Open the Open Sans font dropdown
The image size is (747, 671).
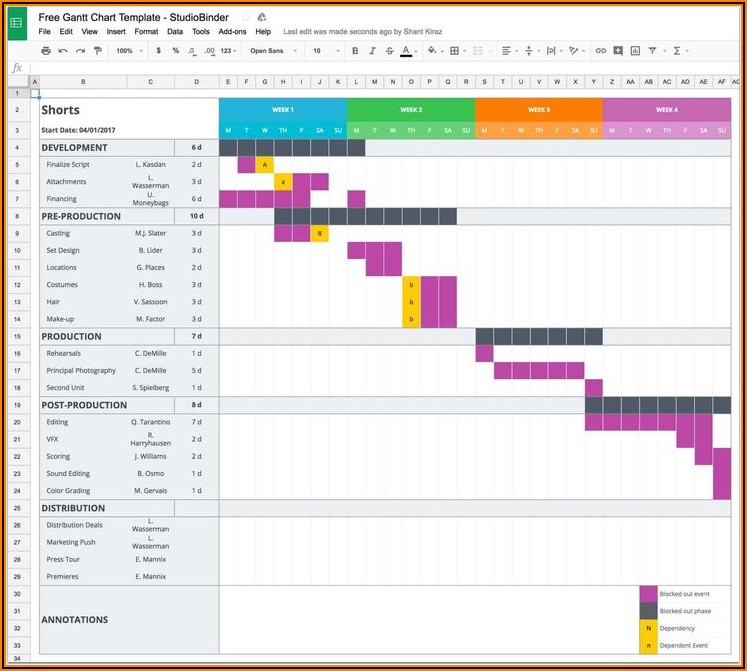pyautogui.click(x=271, y=51)
